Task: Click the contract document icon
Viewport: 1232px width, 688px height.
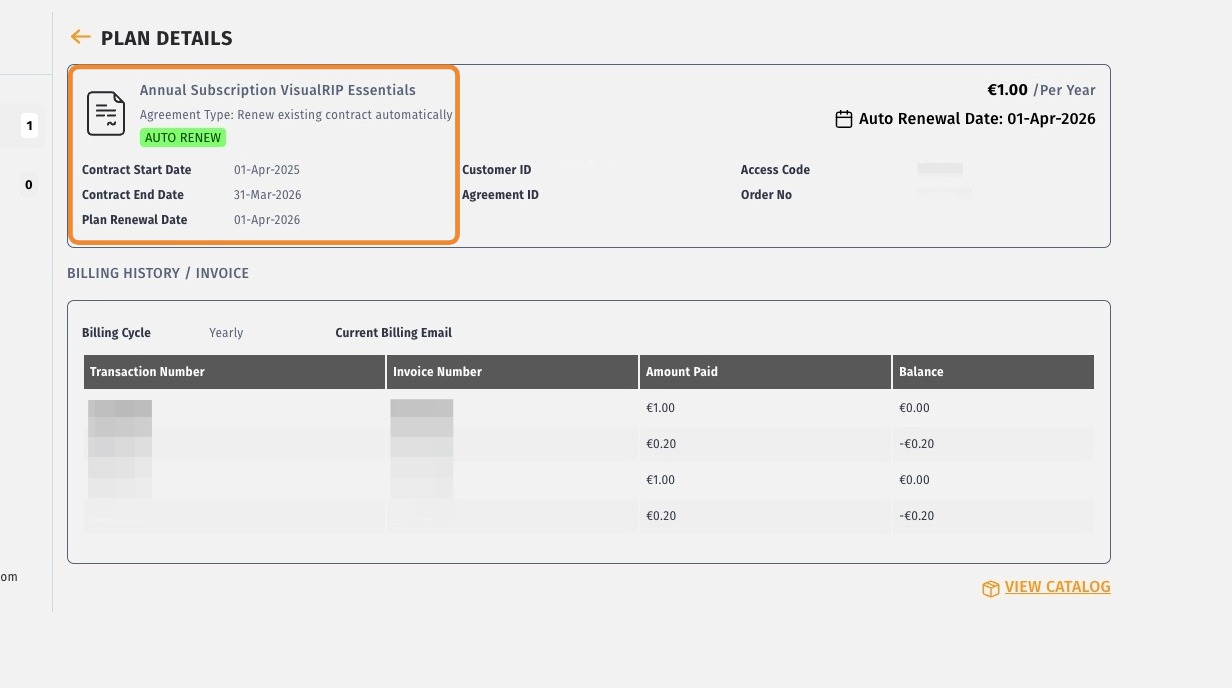Action: click(106, 113)
